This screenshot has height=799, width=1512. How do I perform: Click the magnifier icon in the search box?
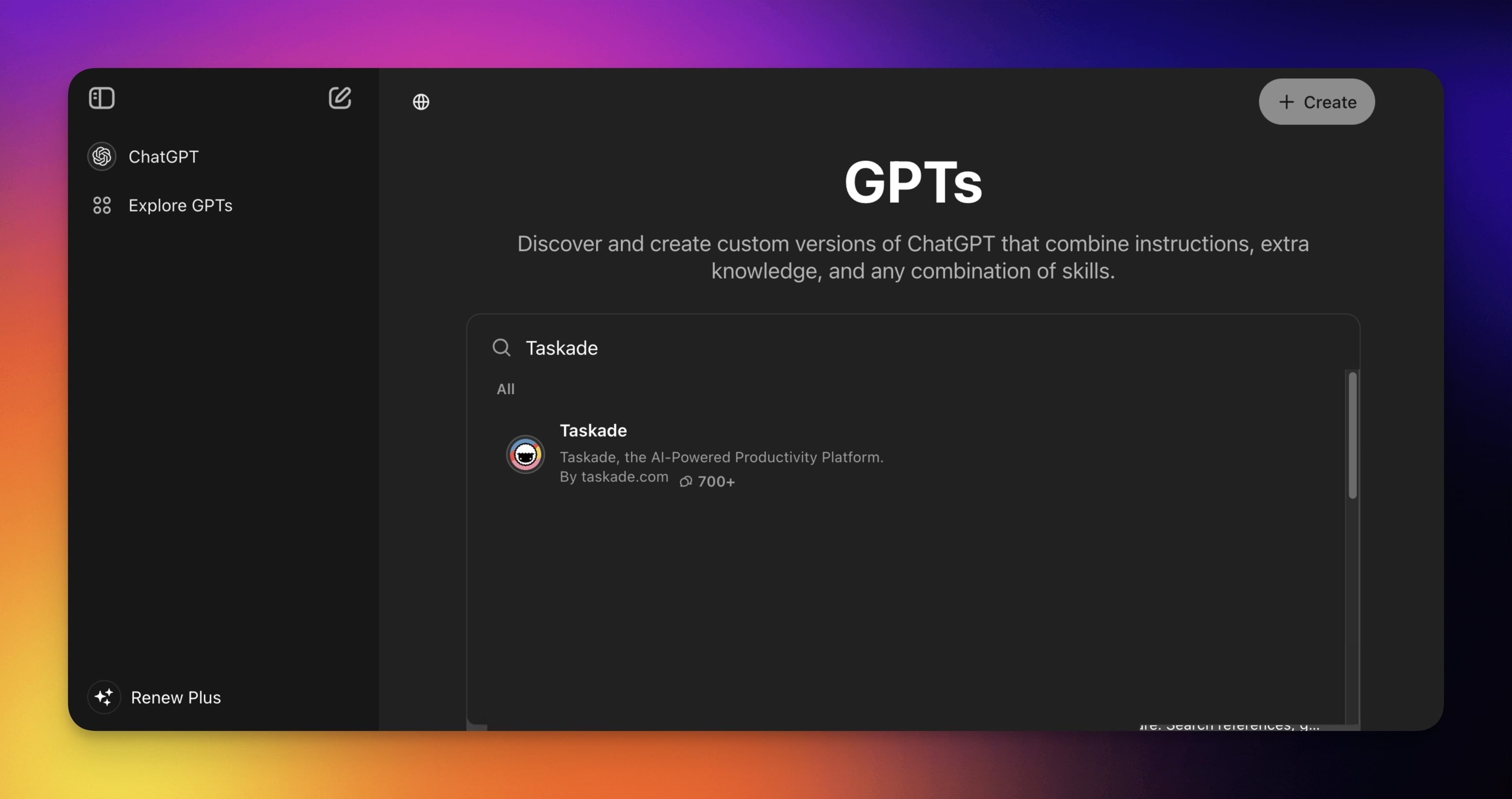pos(501,347)
